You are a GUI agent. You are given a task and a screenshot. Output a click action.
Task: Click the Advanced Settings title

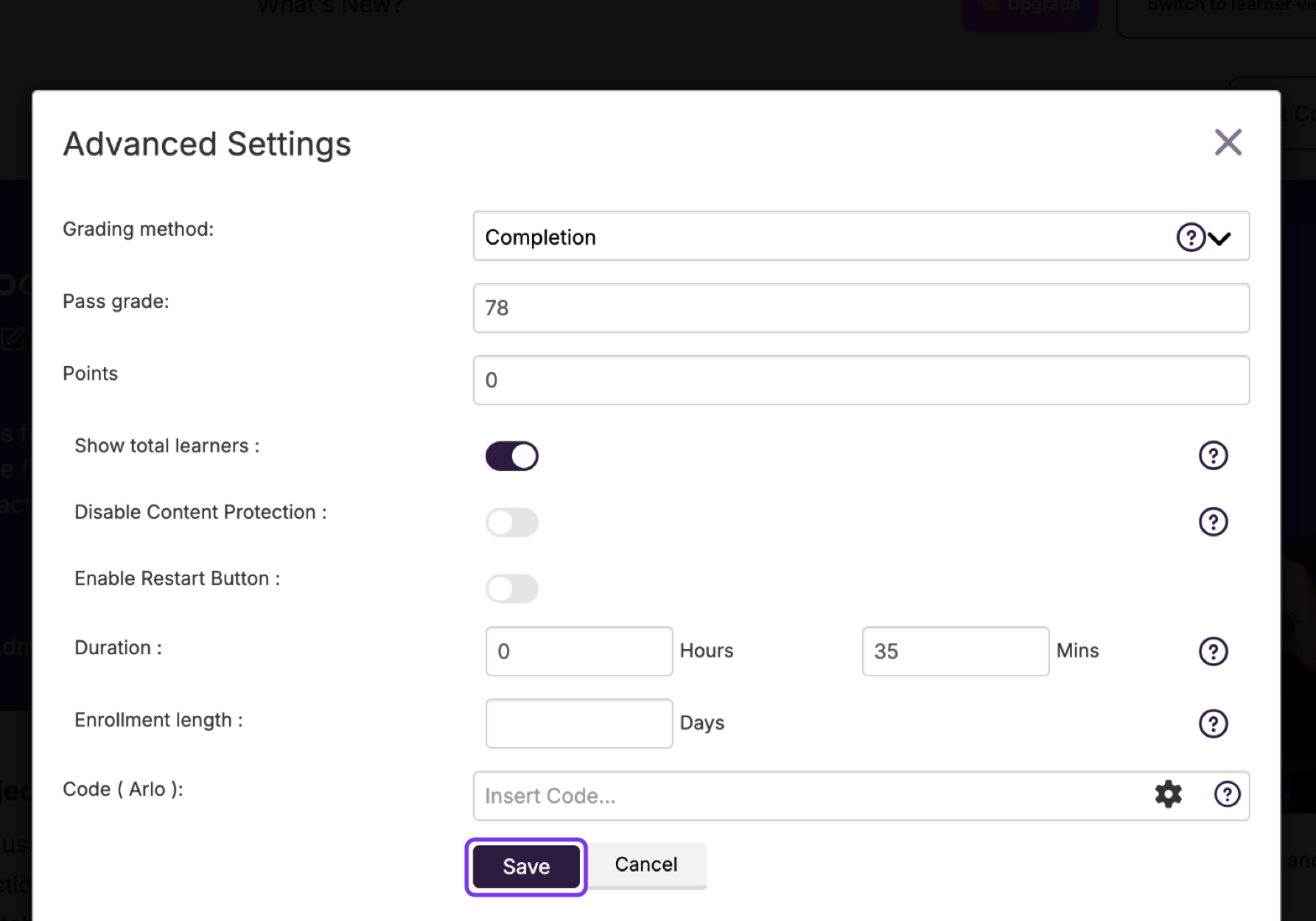pyautogui.click(x=207, y=144)
